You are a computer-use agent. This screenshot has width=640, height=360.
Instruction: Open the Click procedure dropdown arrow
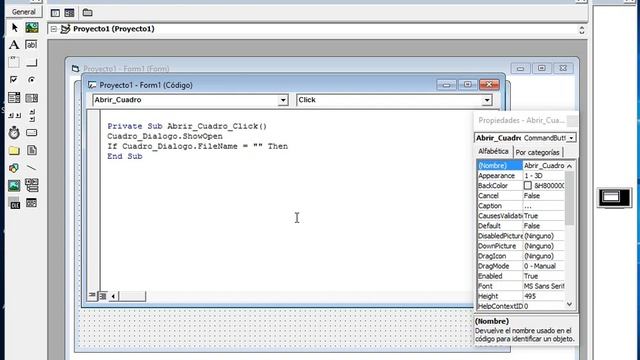(x=487, y=100)
